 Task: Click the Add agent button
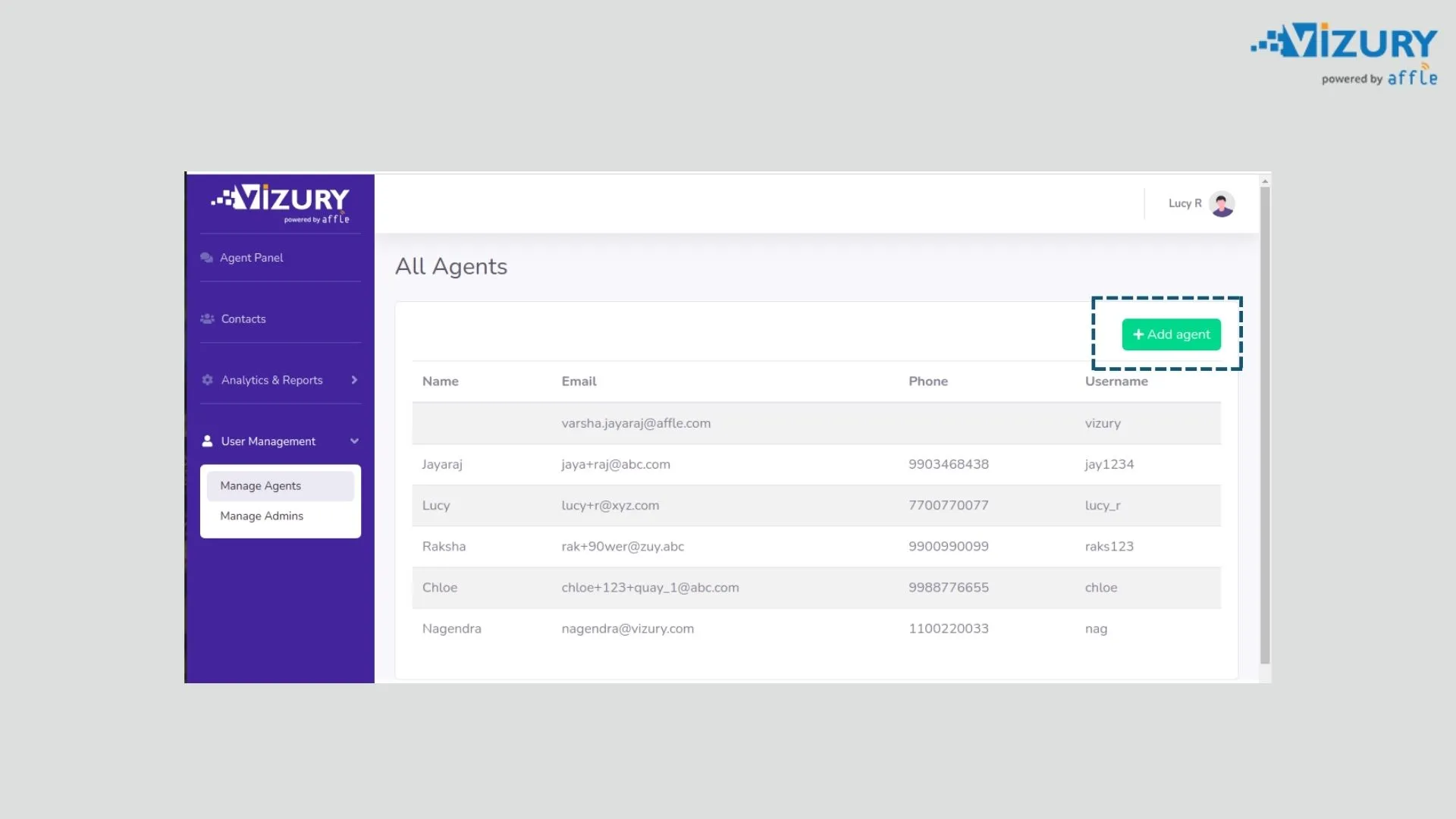[1171, 334]
